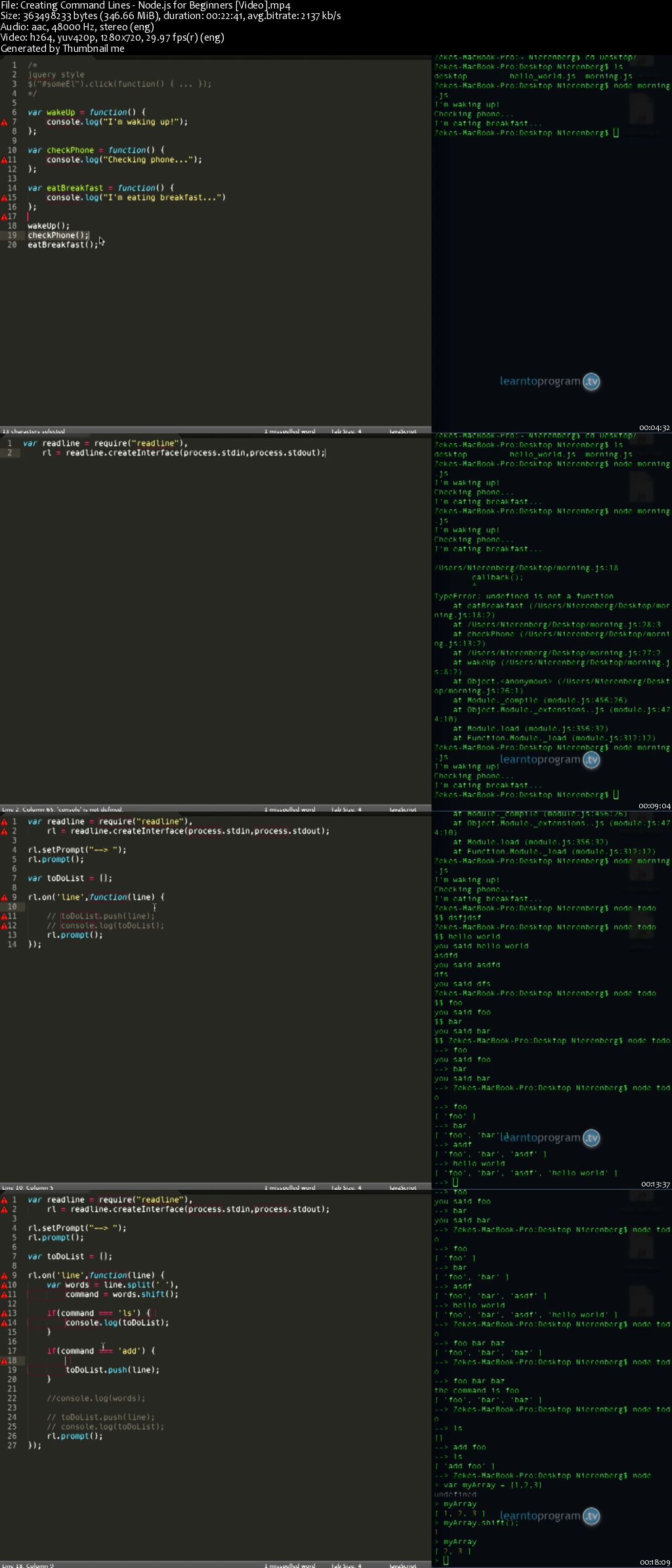Open JavaScript syntax selector in the 00:04:32 frame status bar

[x=403, y=431]
